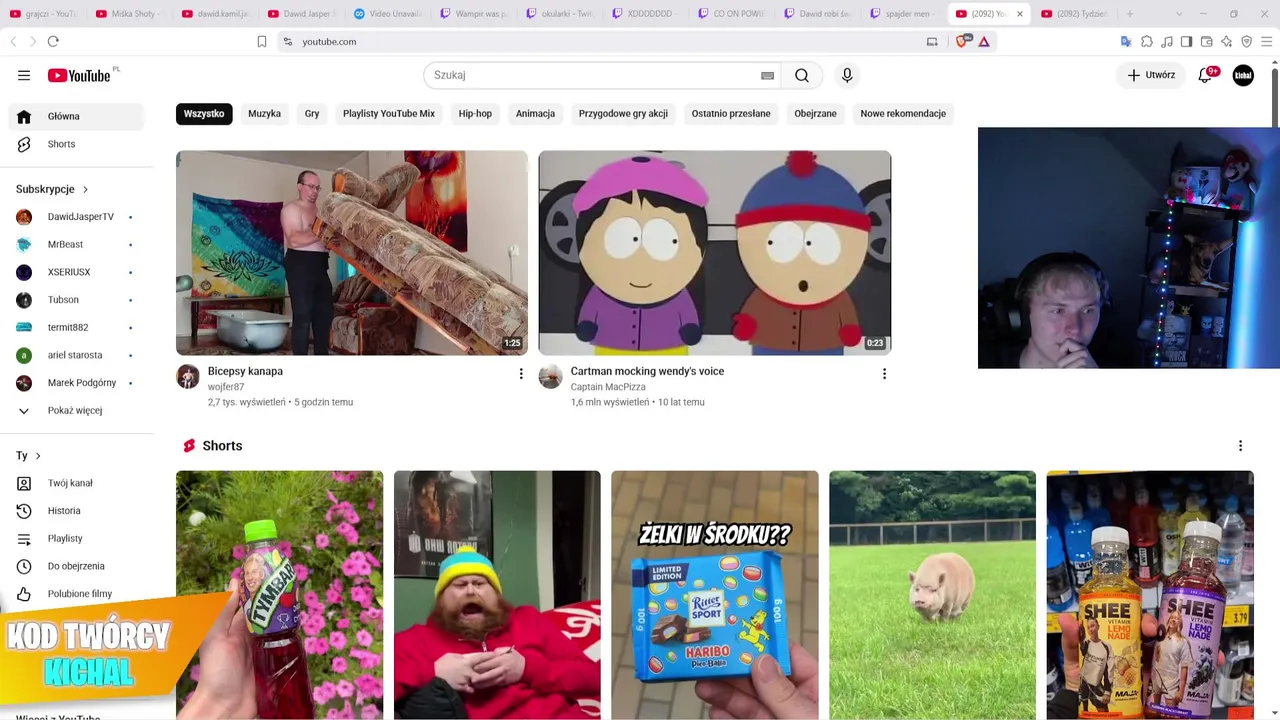
Task: Open the browser extensions puzzle icon
Action: click(x=1147, y=41)
